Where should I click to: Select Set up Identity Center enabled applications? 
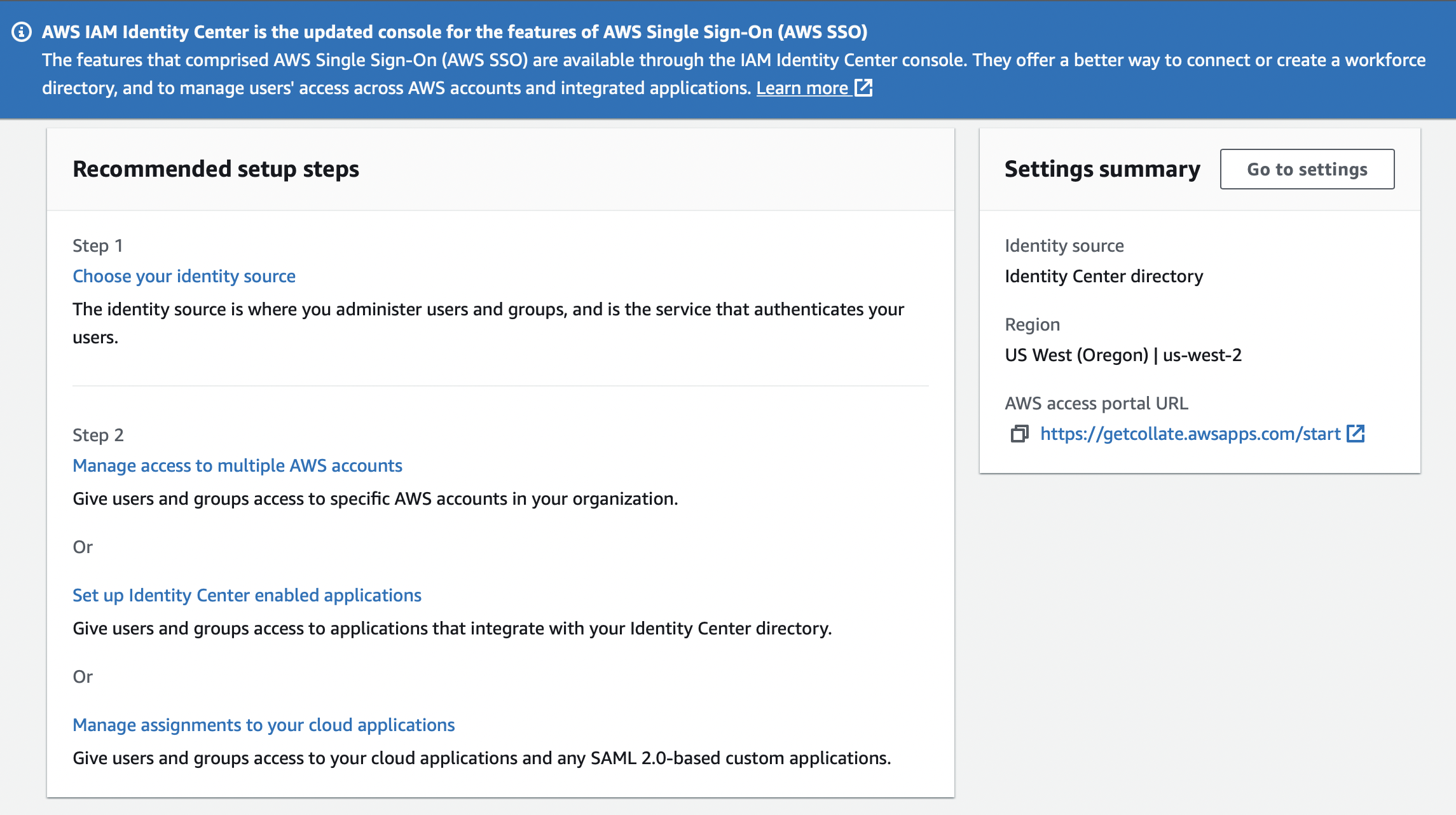point(247,595)
